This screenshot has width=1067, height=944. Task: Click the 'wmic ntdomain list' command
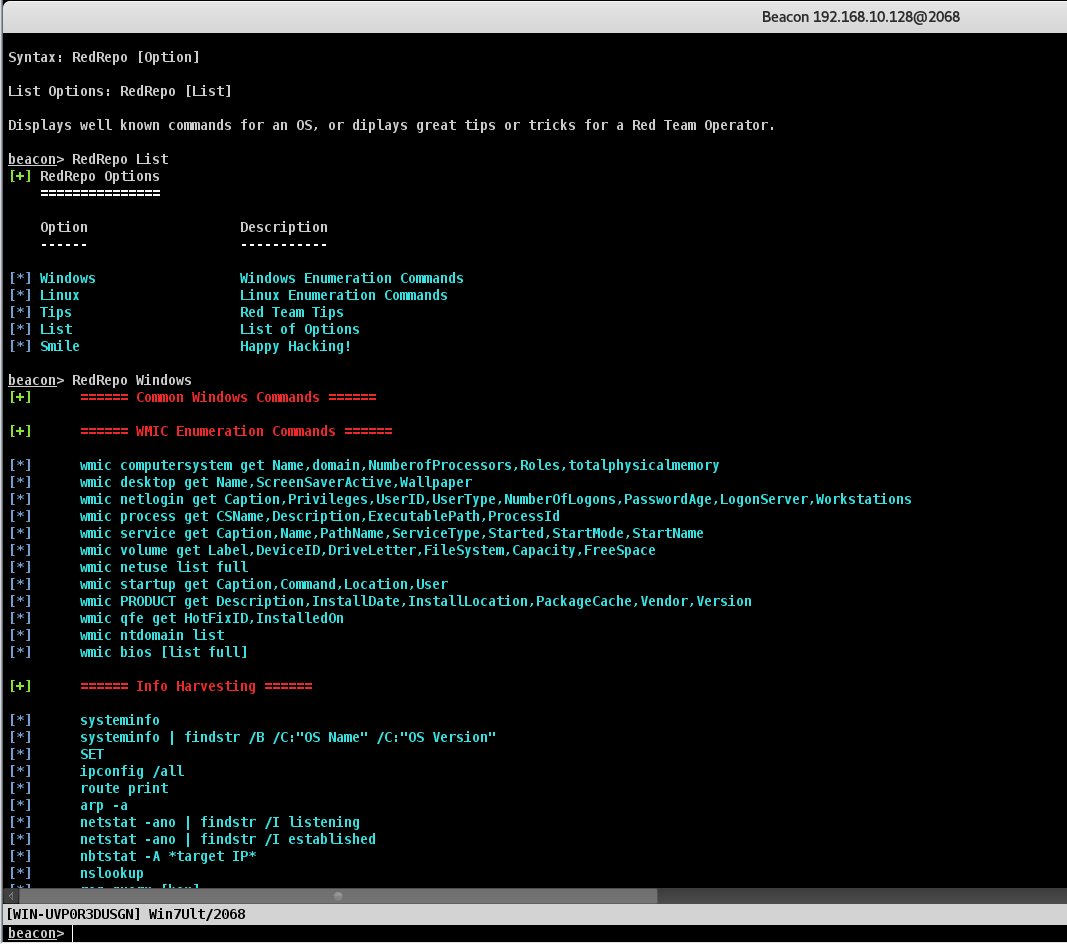(x=152, y=635)
